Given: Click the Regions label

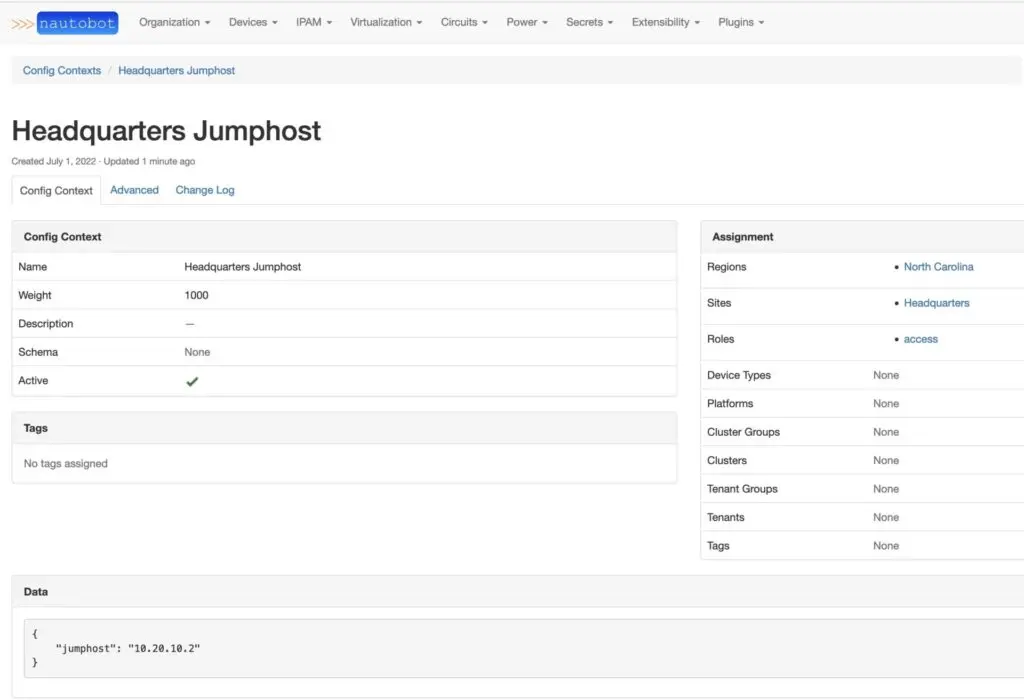Looking at the screenshot, I should (x=726, y=266).
